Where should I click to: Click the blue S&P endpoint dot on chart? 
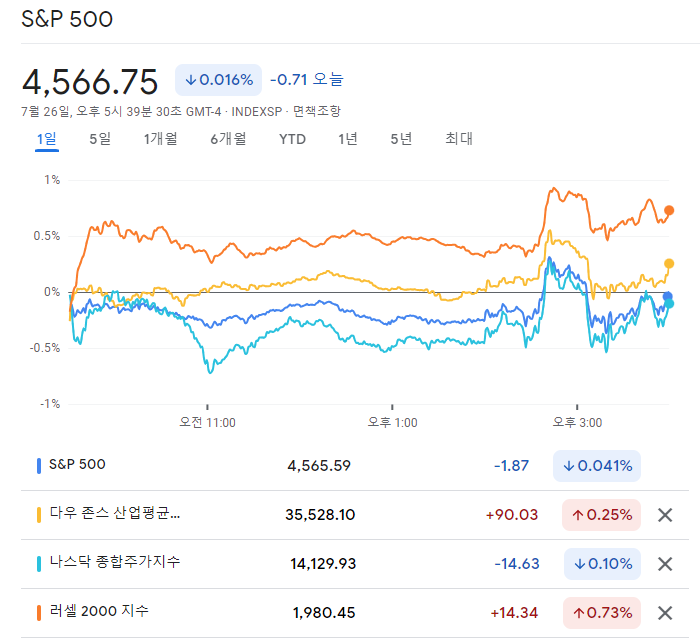667,296
